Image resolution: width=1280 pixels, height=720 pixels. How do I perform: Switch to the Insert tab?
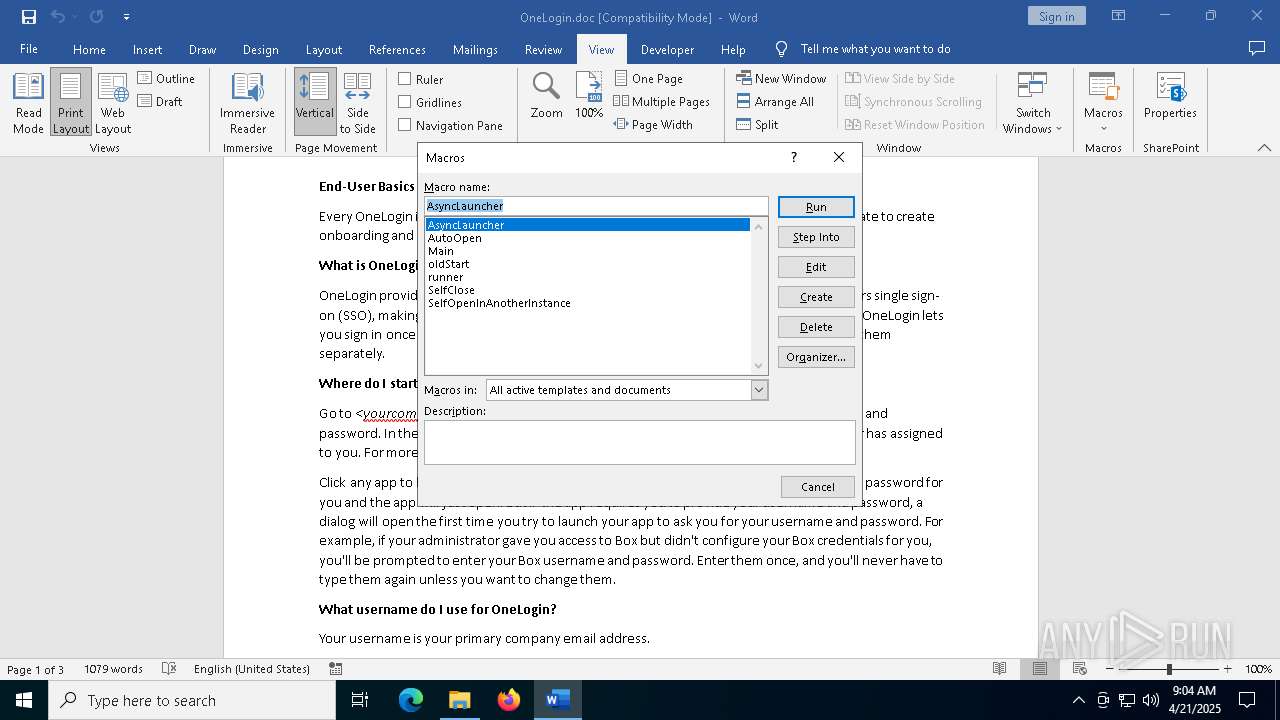(147, 49)
